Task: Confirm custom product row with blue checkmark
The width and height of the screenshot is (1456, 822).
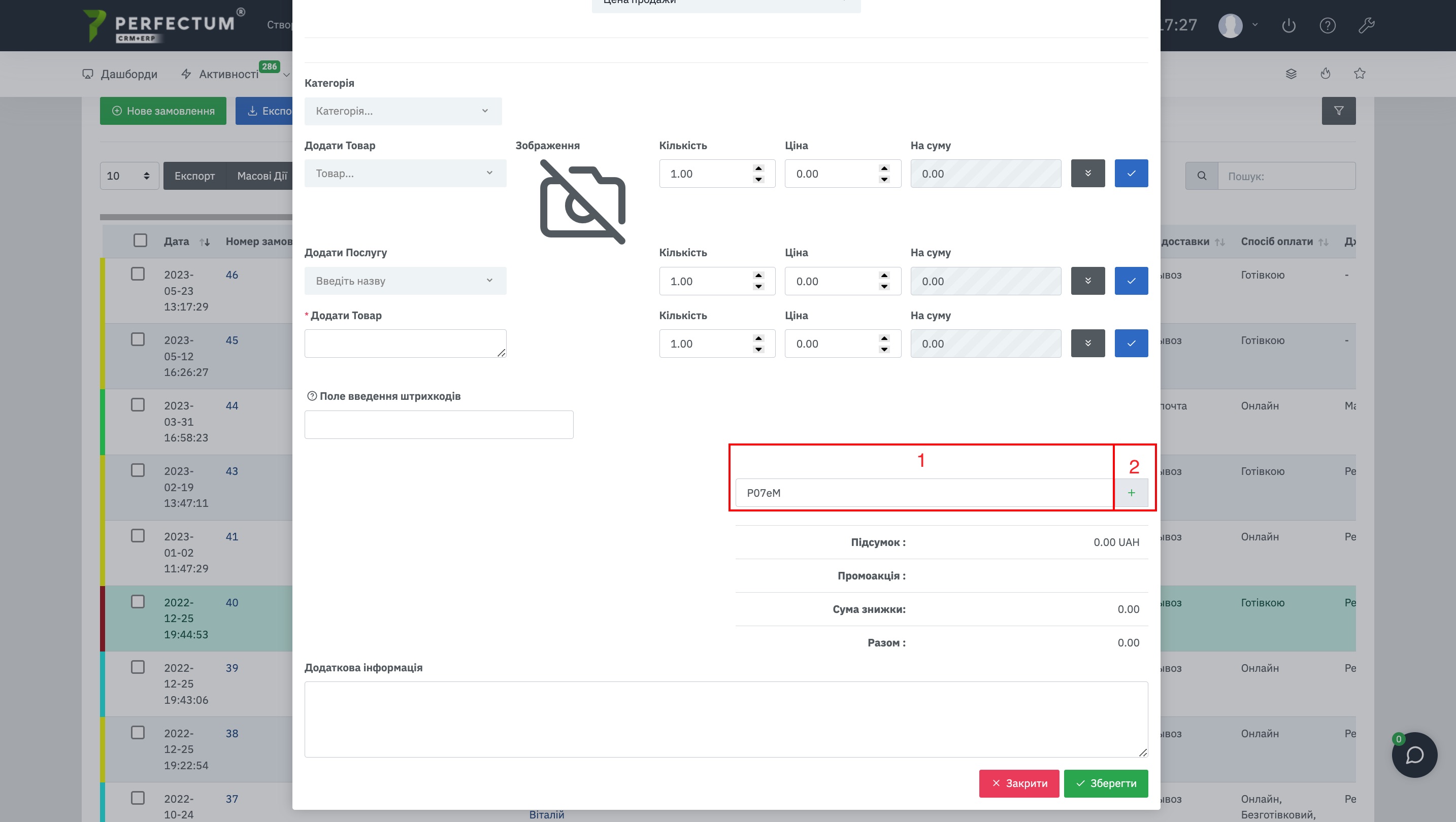Action: coord(1131,344)
